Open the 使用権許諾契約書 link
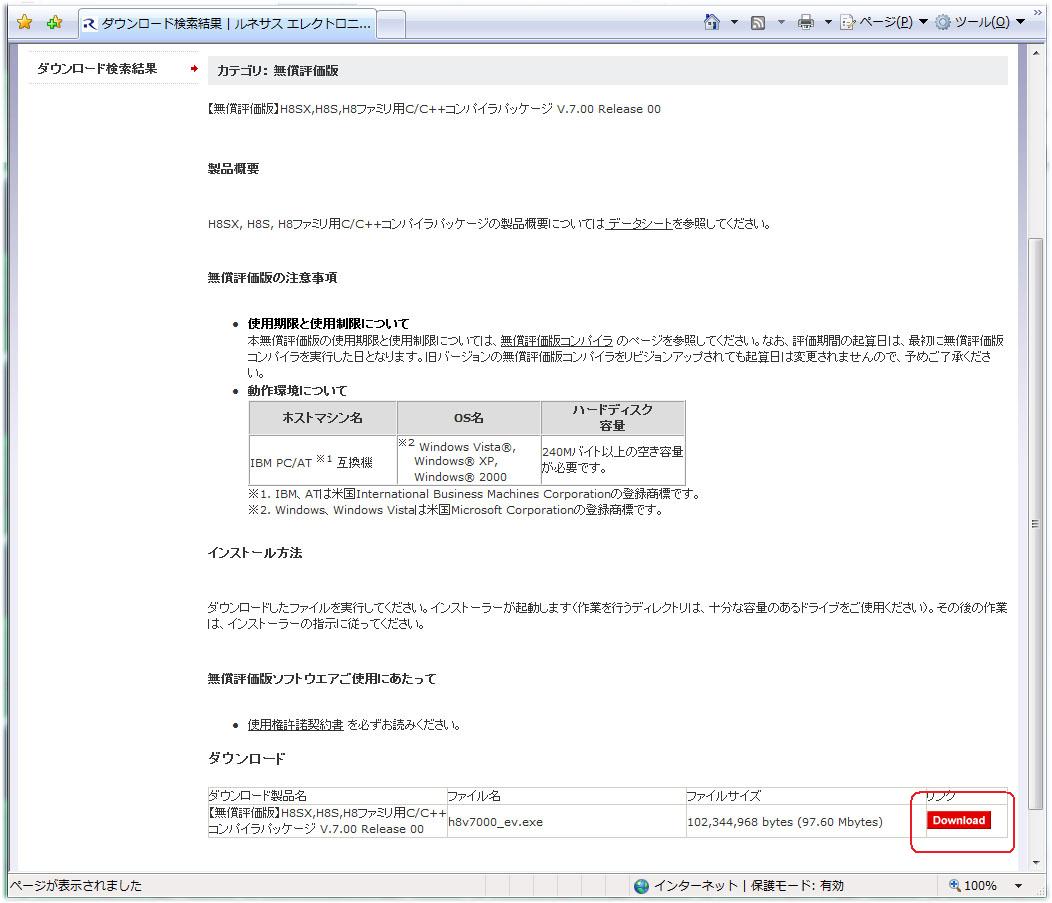This screenshot has width=1052, height=903. pos(295,725)
